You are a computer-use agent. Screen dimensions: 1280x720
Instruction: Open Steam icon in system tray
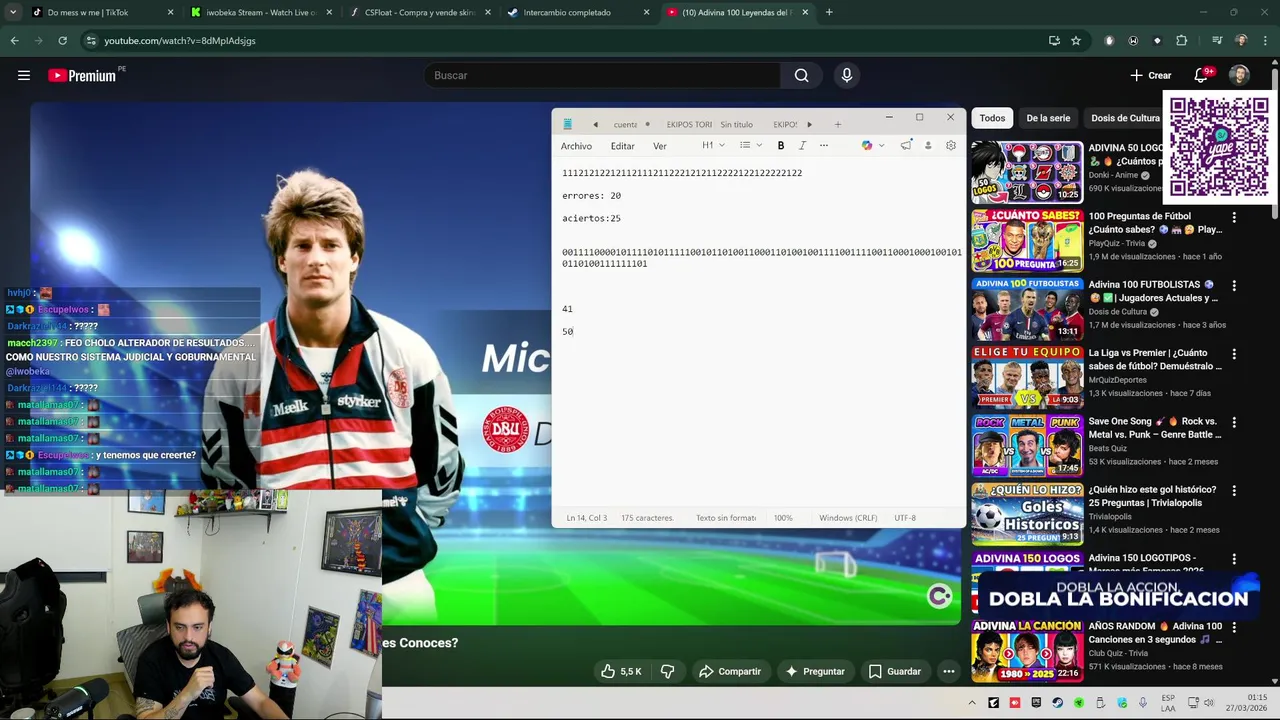tap(1058, 703)
